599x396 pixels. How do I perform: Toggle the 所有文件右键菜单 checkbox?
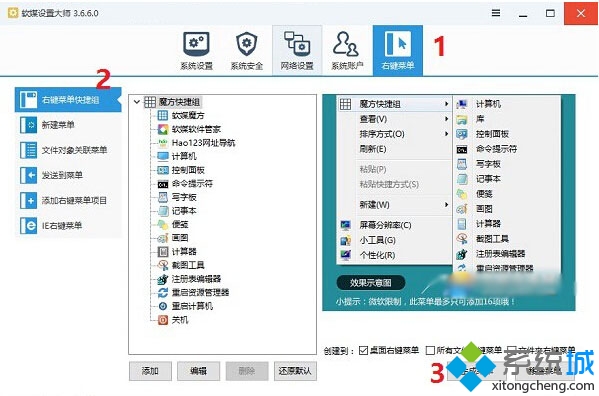point(430,350)
